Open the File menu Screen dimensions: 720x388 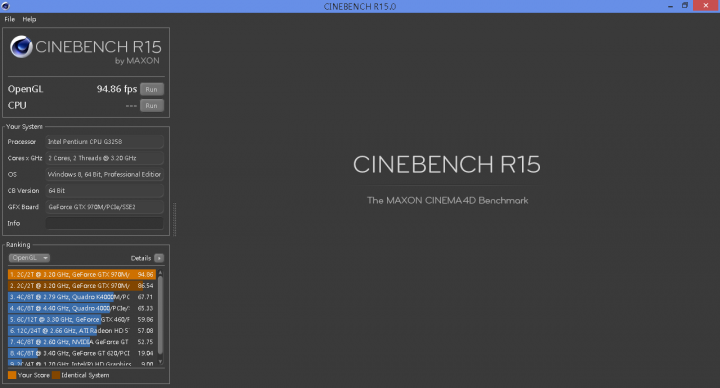coord(10,19)
